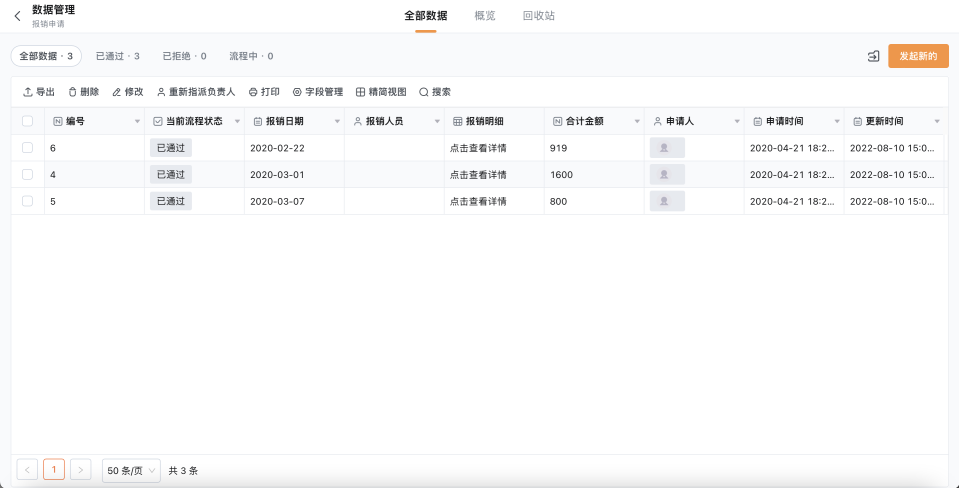Switch to 精简视图 compact view
959x488 pixels.
tap(381, 92)
